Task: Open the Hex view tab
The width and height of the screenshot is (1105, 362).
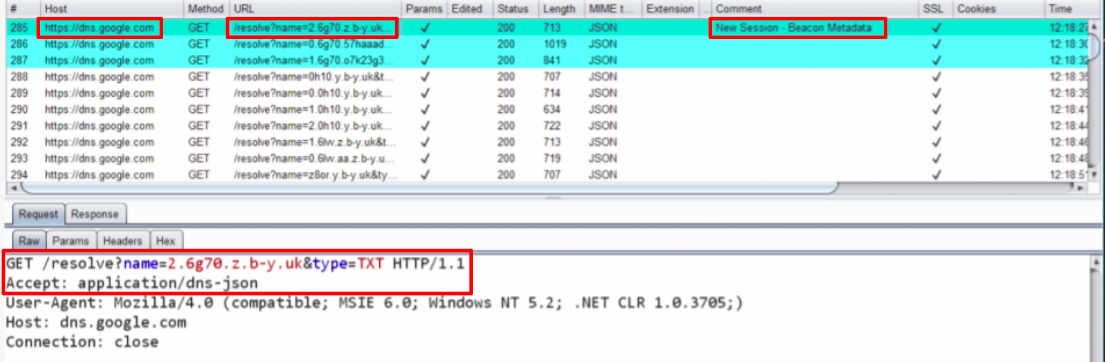Action: click(166, 241)
